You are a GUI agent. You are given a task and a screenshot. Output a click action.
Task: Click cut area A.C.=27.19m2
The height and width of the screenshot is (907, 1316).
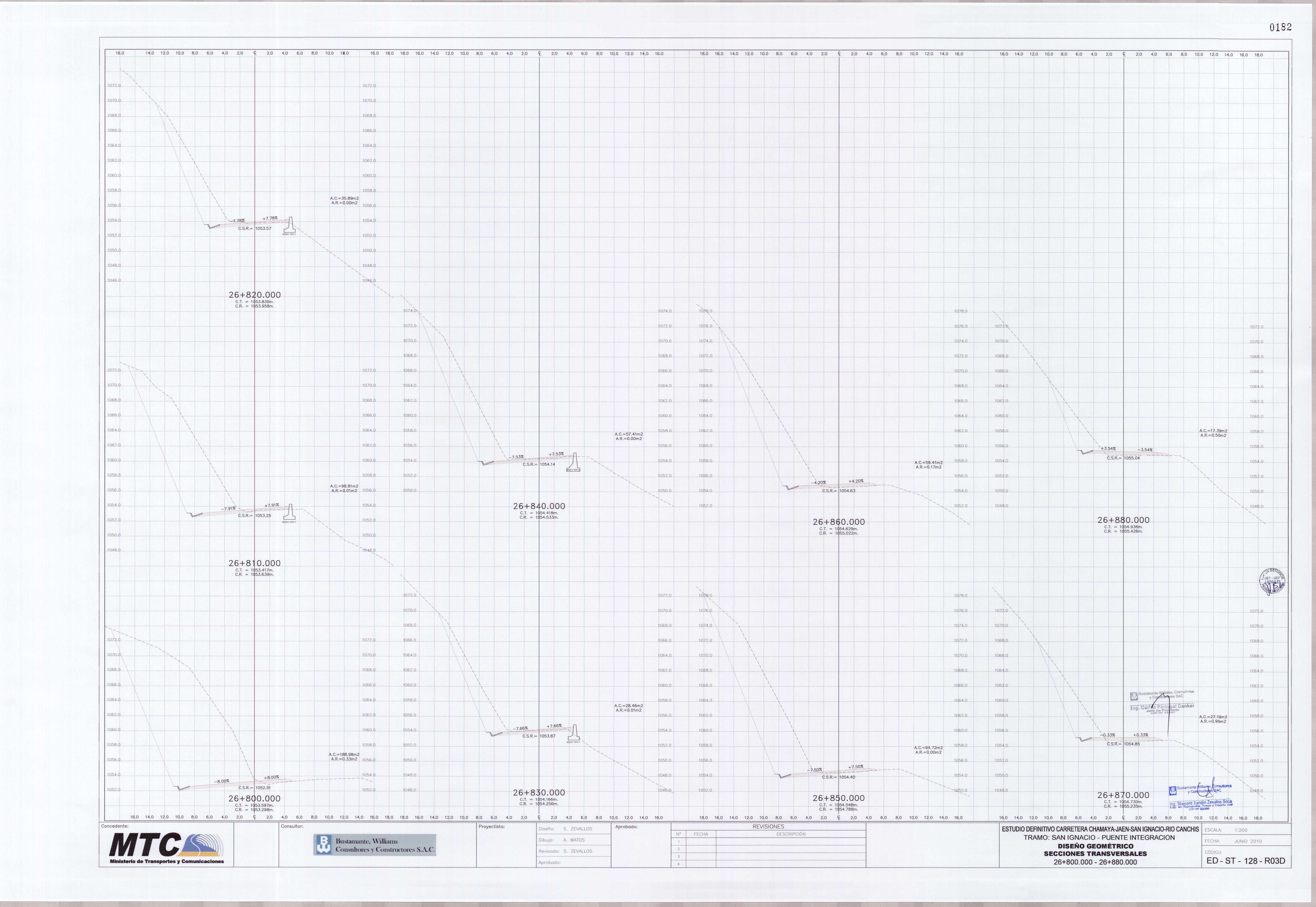(1213, 717)
